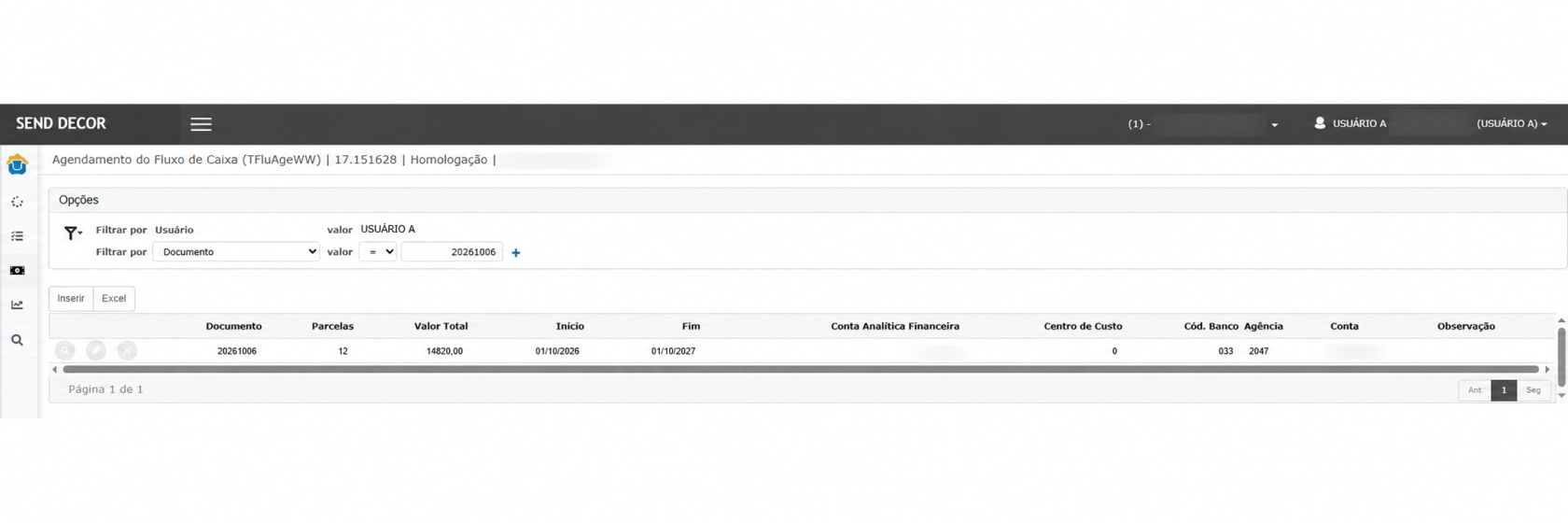Click the Página 1 de 1 label
The image size is (1568, 523).
[x=105, y=389]
